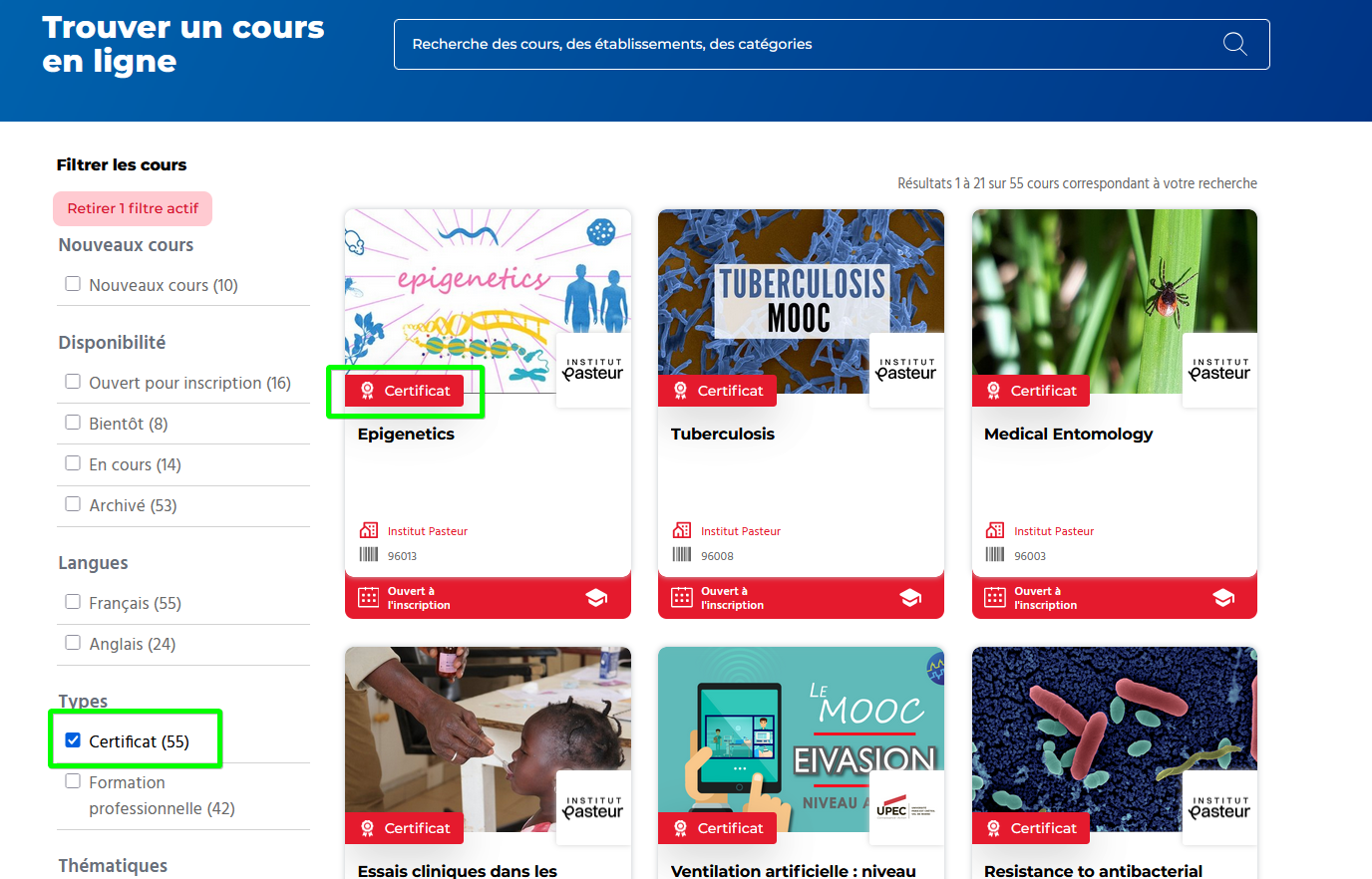The width and height of the screenshot is (1372, 879).
Task: Click the Ouvert à l'inscription bar on Epigenetics
Action: [488, 598]
